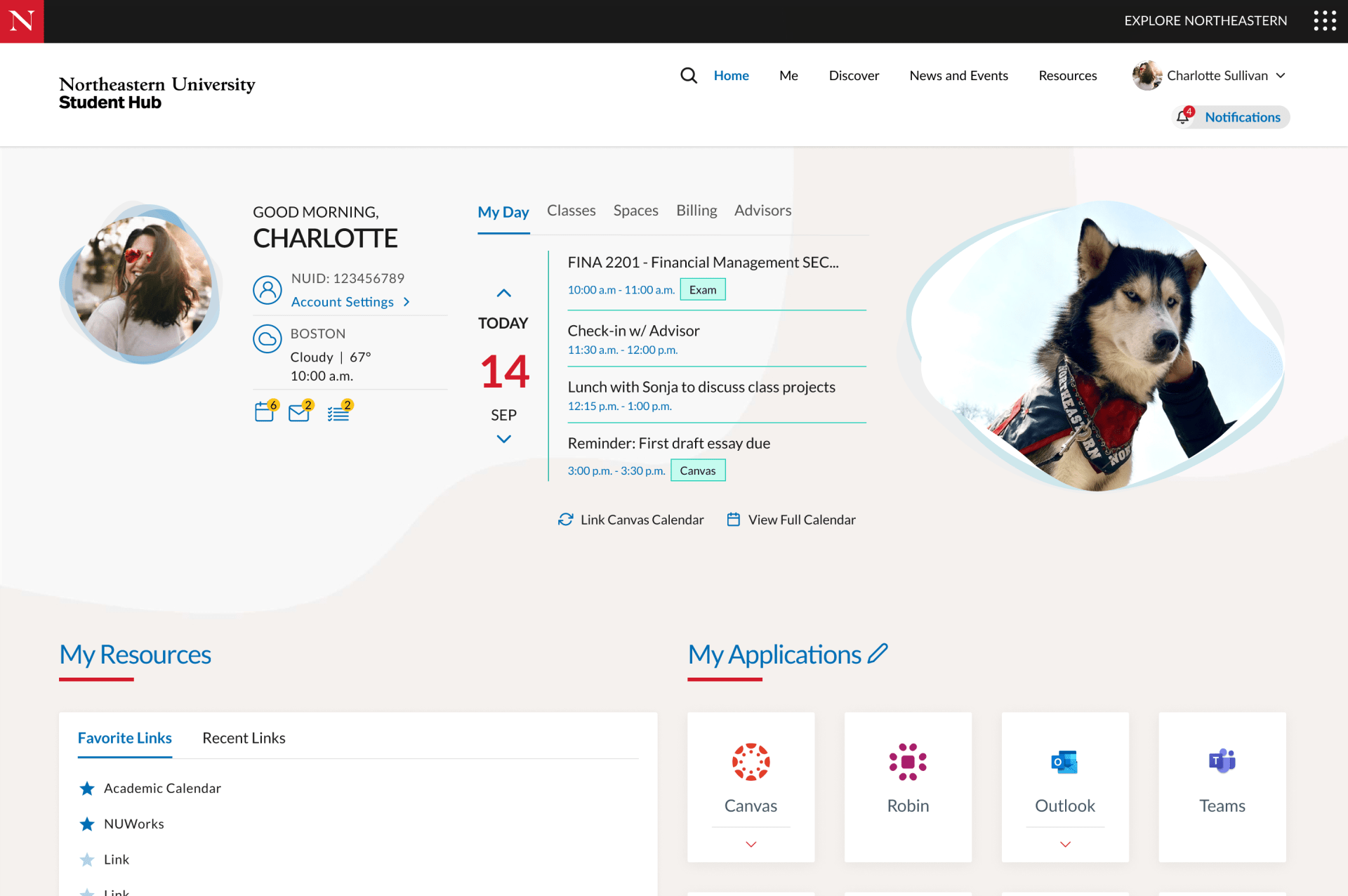Screen dimensions: 1348x896
Task: Open Account Settings
Action: point(343,301)
